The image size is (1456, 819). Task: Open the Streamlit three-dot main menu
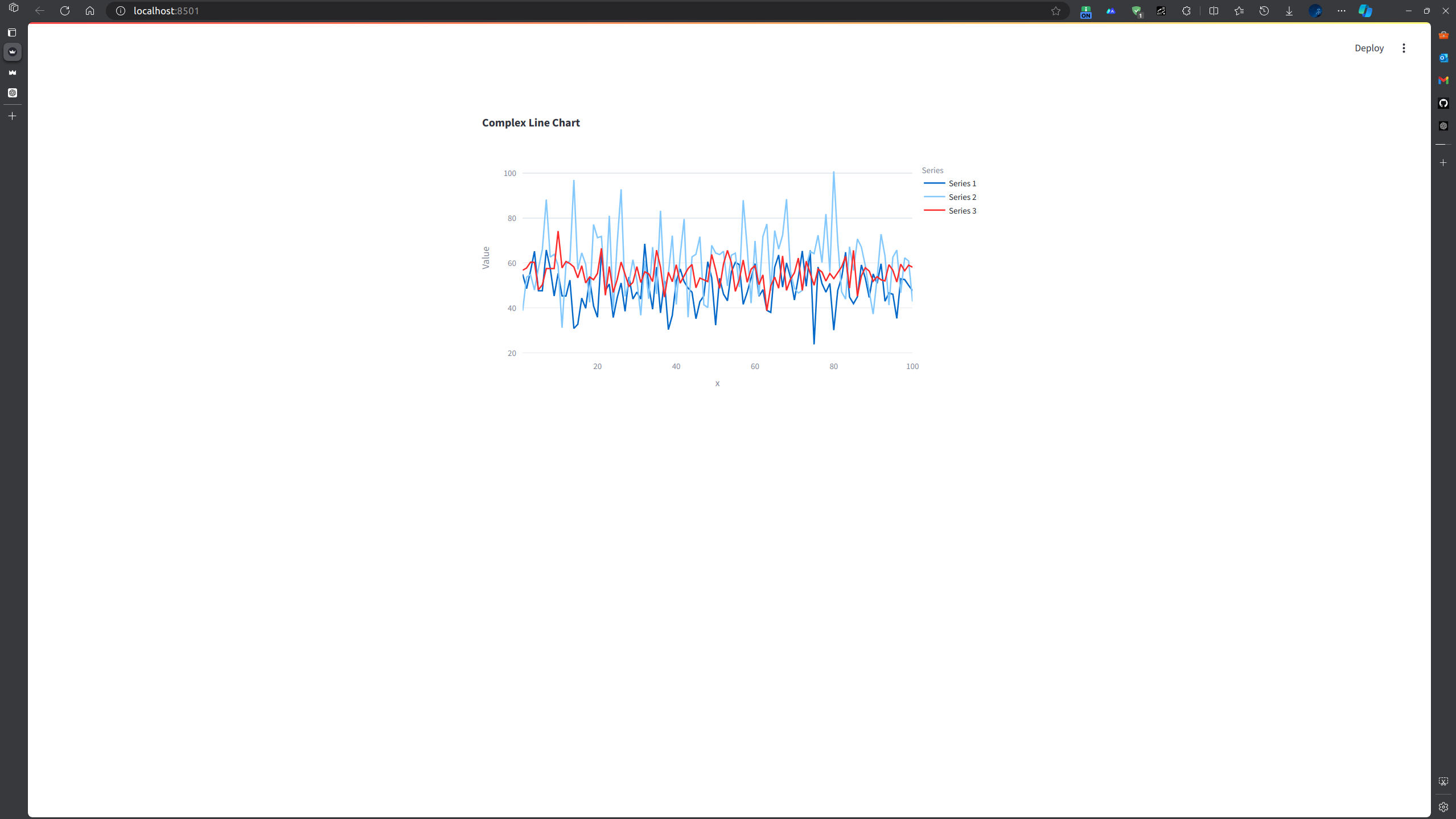coord(1403,48)
